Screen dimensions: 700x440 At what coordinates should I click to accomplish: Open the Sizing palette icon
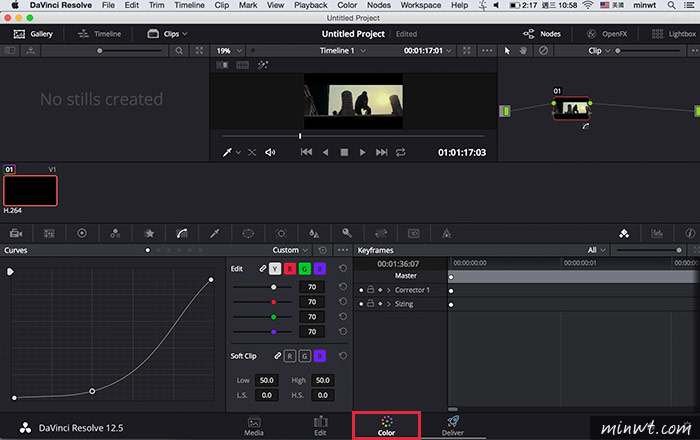coord(380,233)
